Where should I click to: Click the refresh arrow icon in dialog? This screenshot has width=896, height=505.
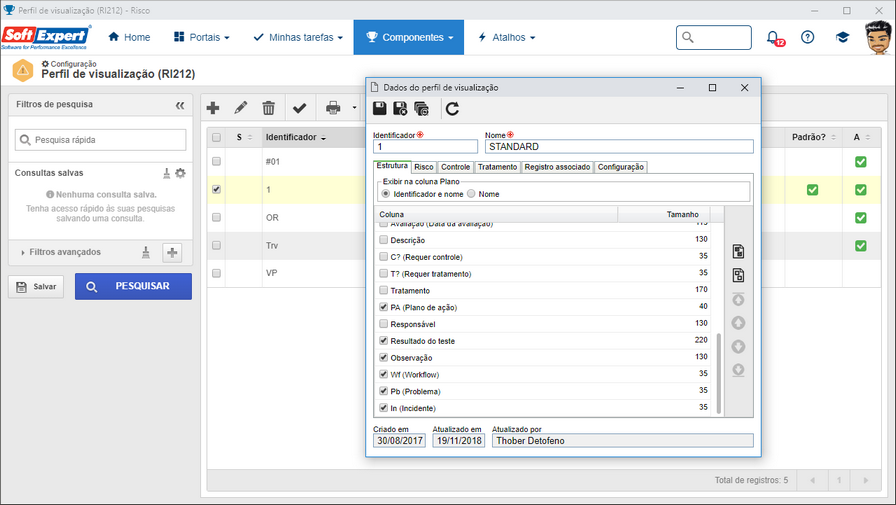[453, 109]
